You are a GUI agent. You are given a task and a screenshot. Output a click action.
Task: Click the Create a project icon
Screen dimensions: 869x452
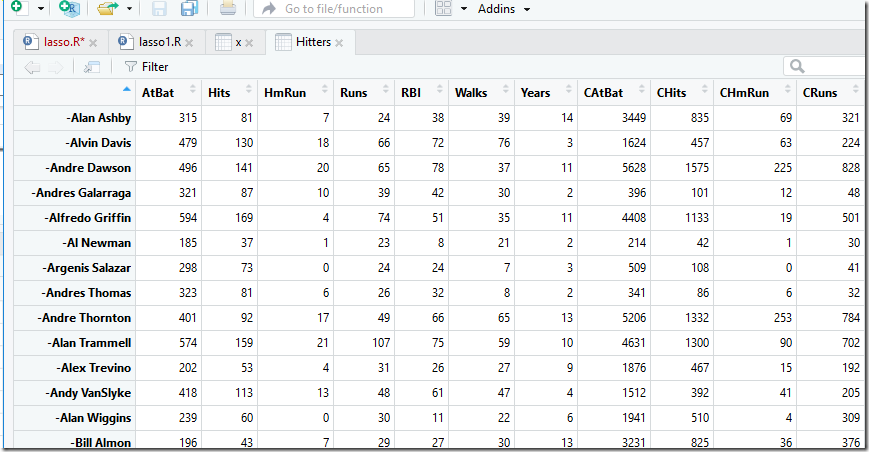(69, 8)
